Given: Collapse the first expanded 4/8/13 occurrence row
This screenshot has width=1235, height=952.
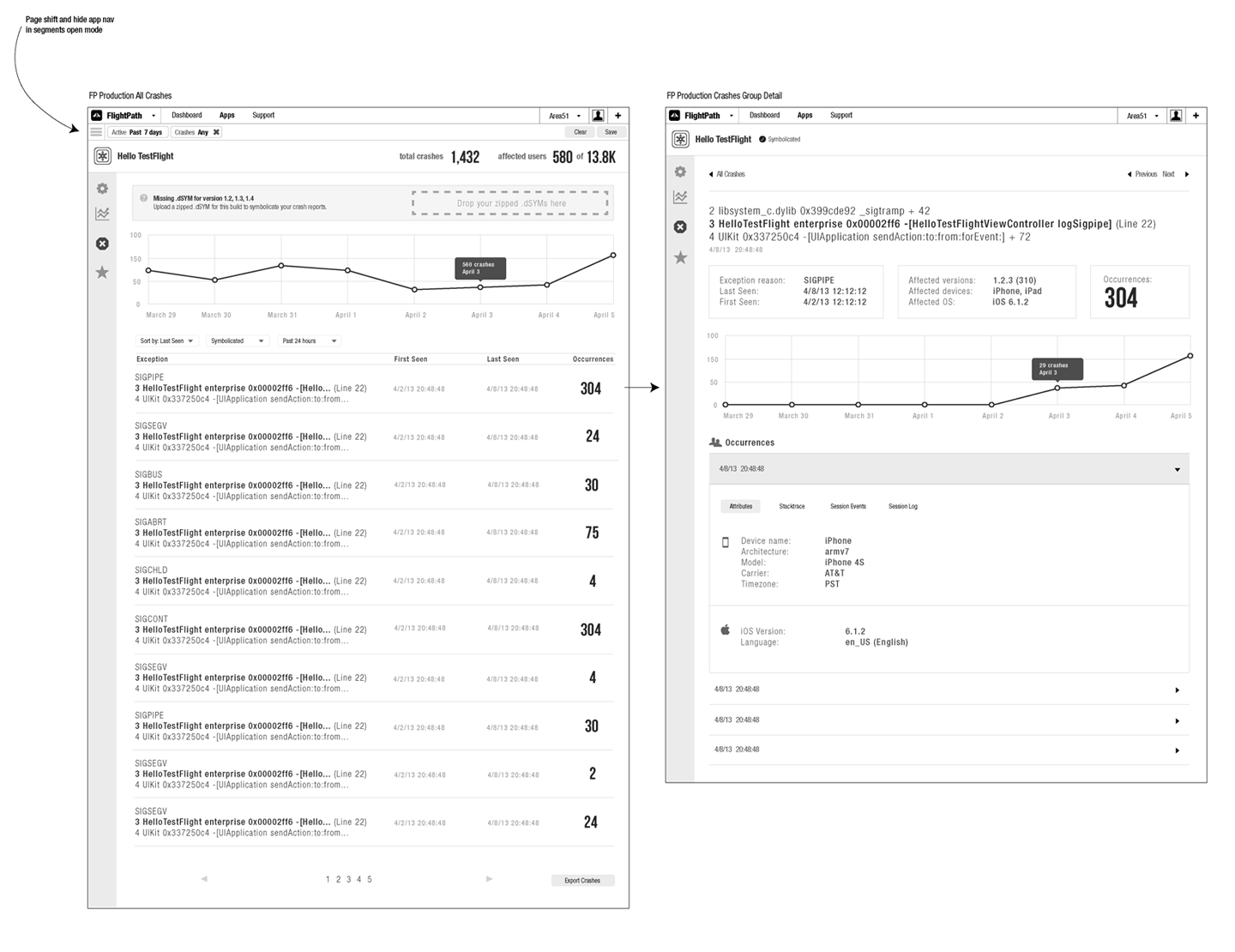Looking at the screenshot, I should point(1177,469).
